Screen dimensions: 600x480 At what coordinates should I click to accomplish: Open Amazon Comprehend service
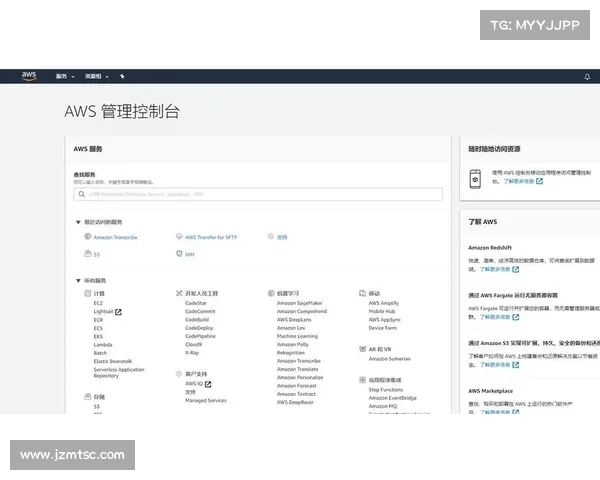click(x=302, y=312)
